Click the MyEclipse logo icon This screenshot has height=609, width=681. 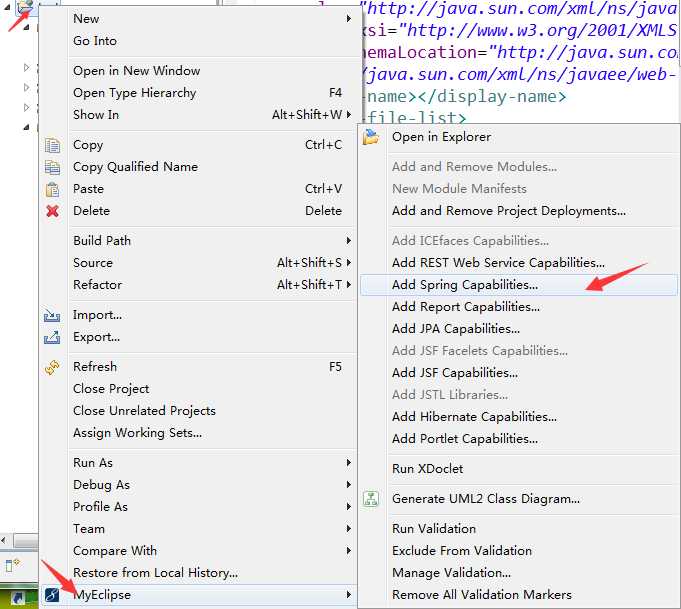click(52, 595)
